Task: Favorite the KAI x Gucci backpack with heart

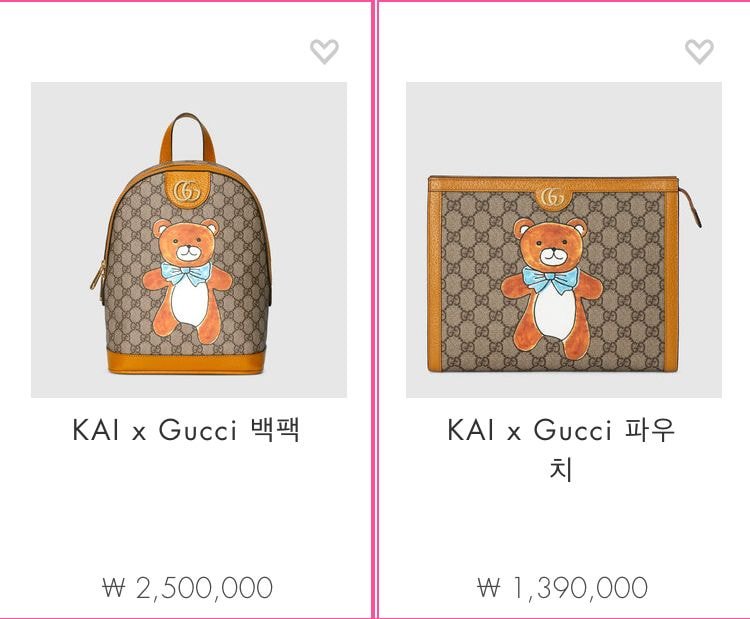Action: click(324, 51)
